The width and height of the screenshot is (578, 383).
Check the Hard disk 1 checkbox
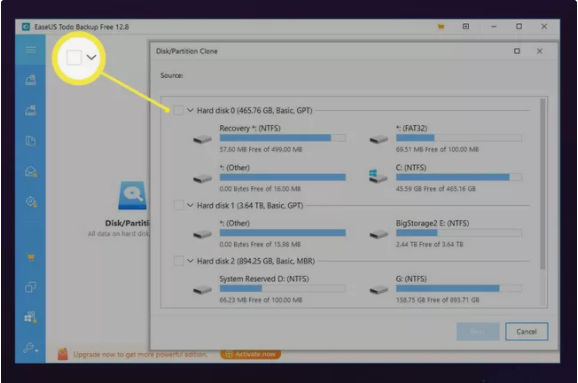pyautogui.click(x=178, y=205)
